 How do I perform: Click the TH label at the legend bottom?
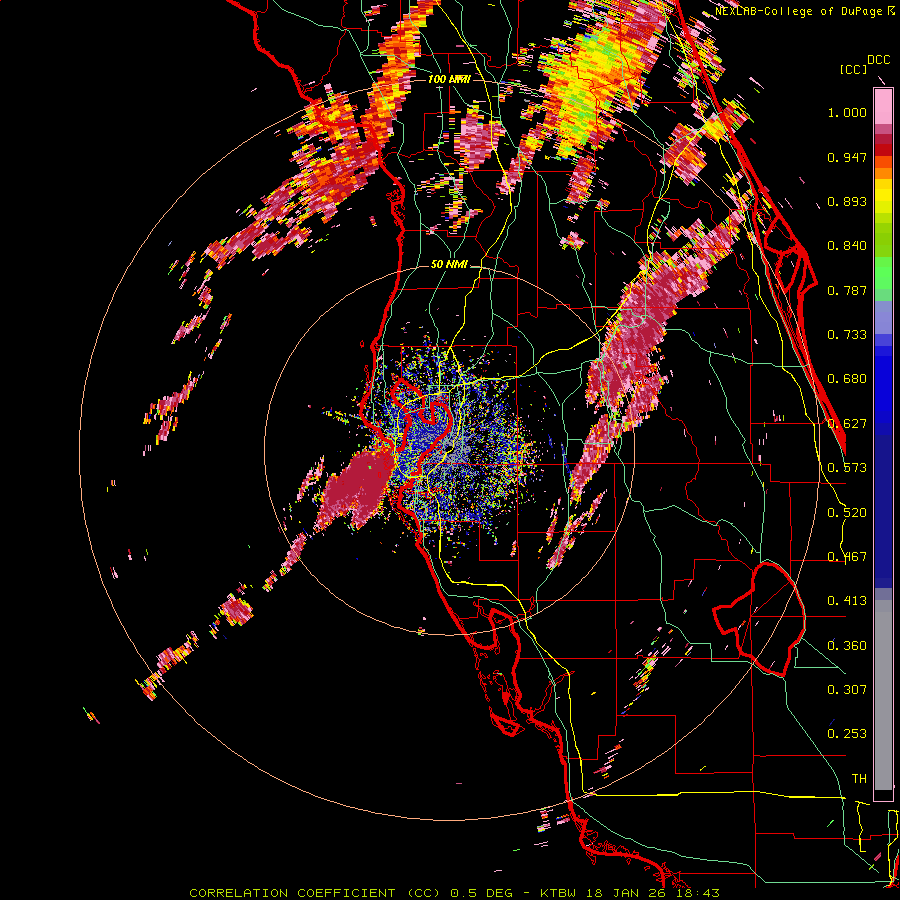point(859,779)
